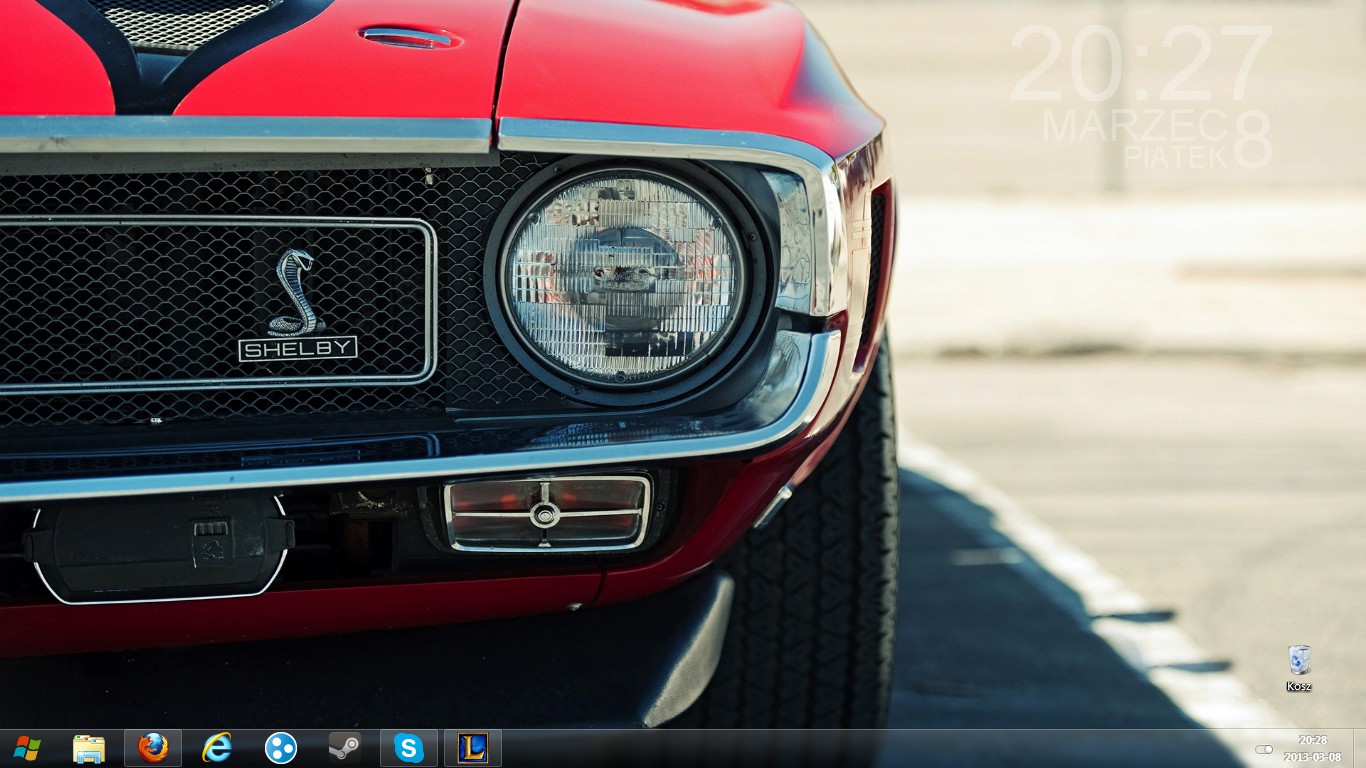The width and height of the screenshot is (1366, 768).
Task: Select the Kosz recycle bin icon
Action: click(1299, 669)
